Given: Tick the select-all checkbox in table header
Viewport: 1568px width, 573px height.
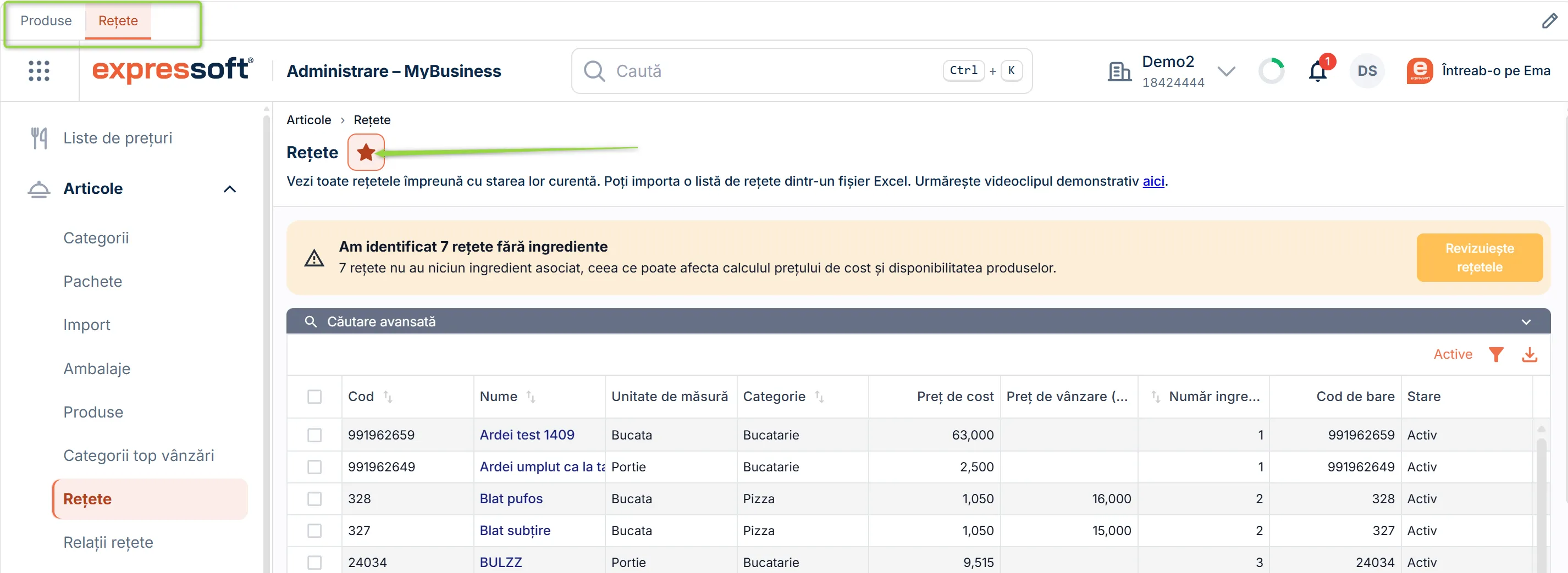Looking at the screenshot, I should click(314, 397).
